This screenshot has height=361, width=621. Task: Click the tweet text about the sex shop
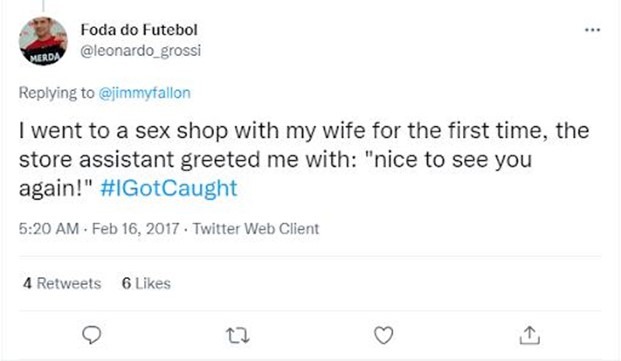tap(304, 160)
